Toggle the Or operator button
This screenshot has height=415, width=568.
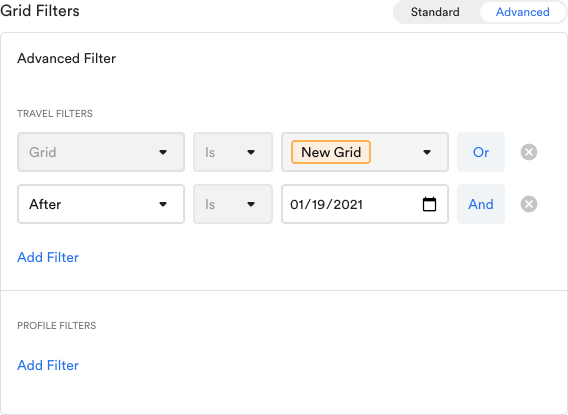481,152
